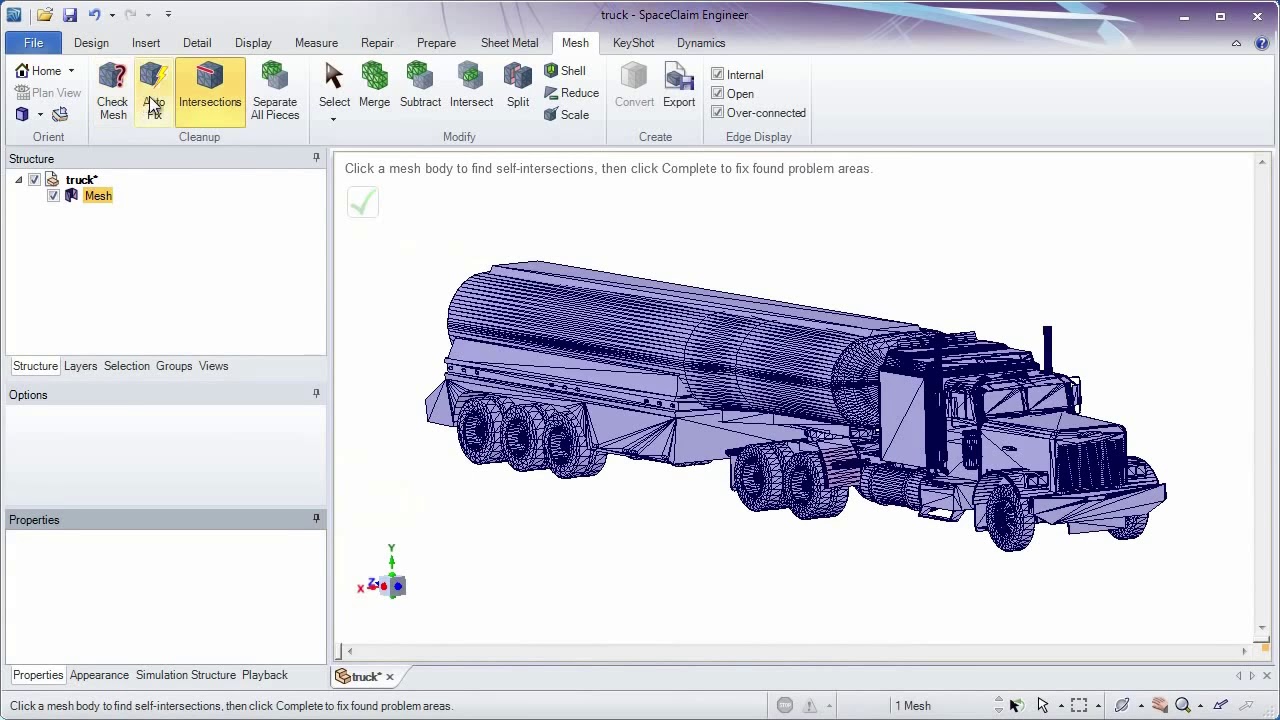Click the green Complete checkmark in the viewport
Screen dimensions: 1280x720
362,203
